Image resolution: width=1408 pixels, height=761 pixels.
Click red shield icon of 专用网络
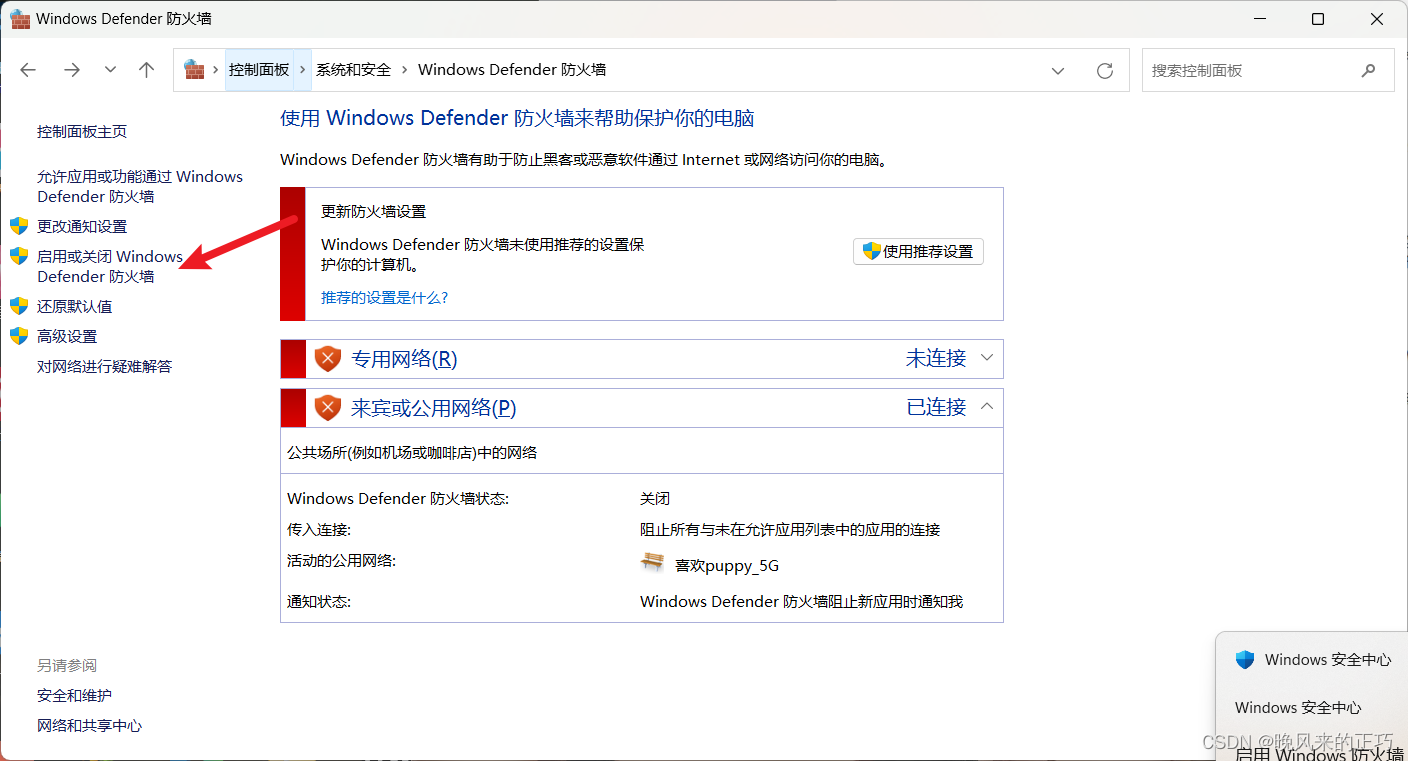point(328,359)
